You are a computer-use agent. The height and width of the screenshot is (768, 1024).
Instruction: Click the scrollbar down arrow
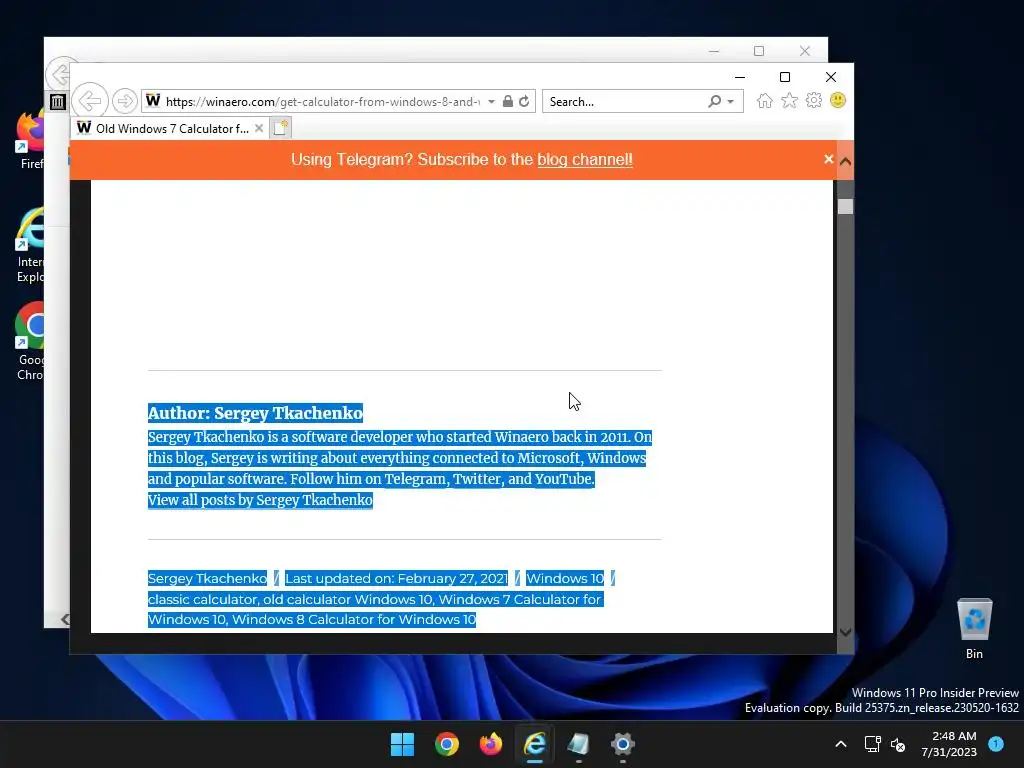pos(845,632)
